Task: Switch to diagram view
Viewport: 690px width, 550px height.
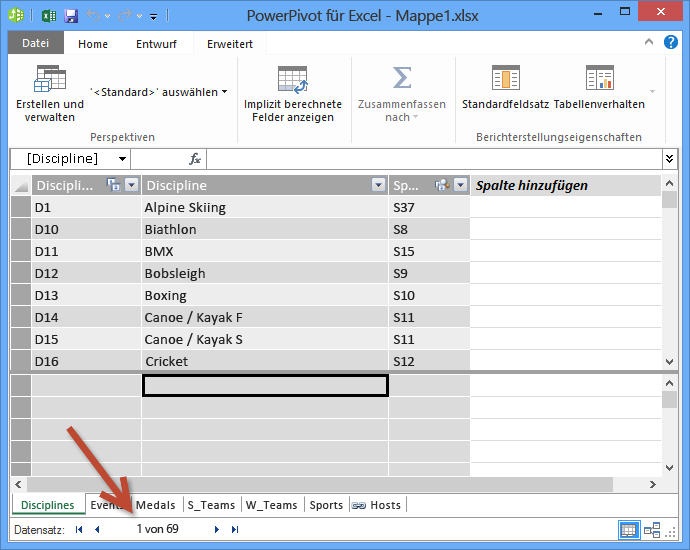Action: click(x=652, y=530)
